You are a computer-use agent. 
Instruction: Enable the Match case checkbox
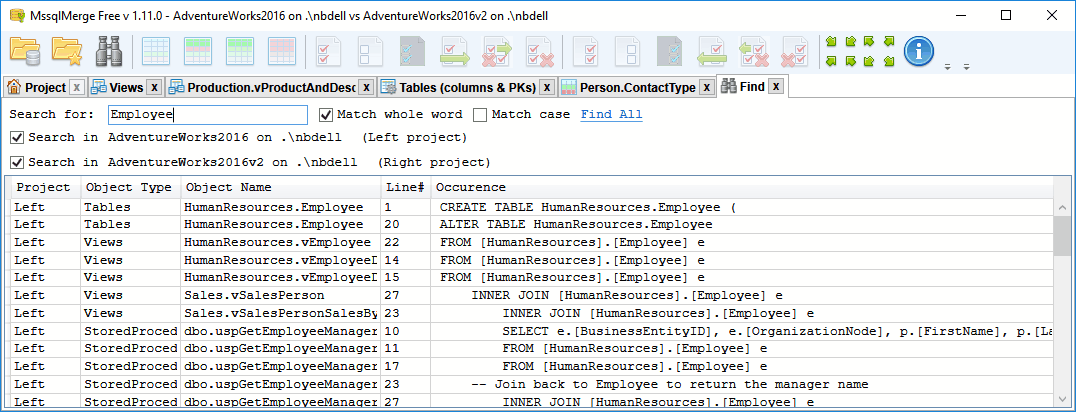point(480,115)
